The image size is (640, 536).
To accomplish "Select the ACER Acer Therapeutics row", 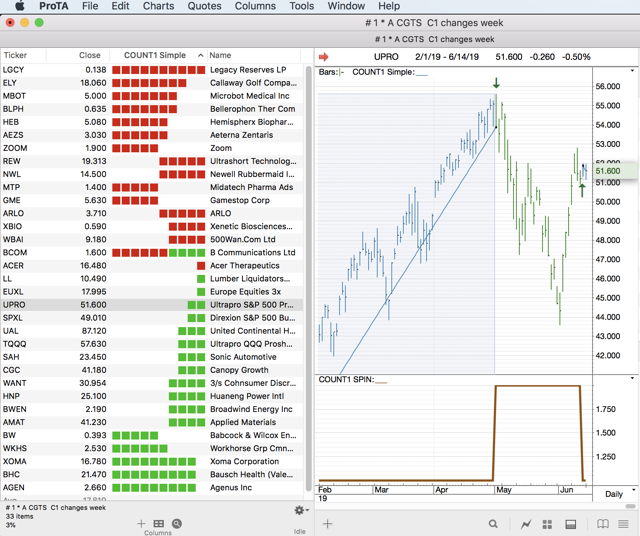I will (152, 266).
